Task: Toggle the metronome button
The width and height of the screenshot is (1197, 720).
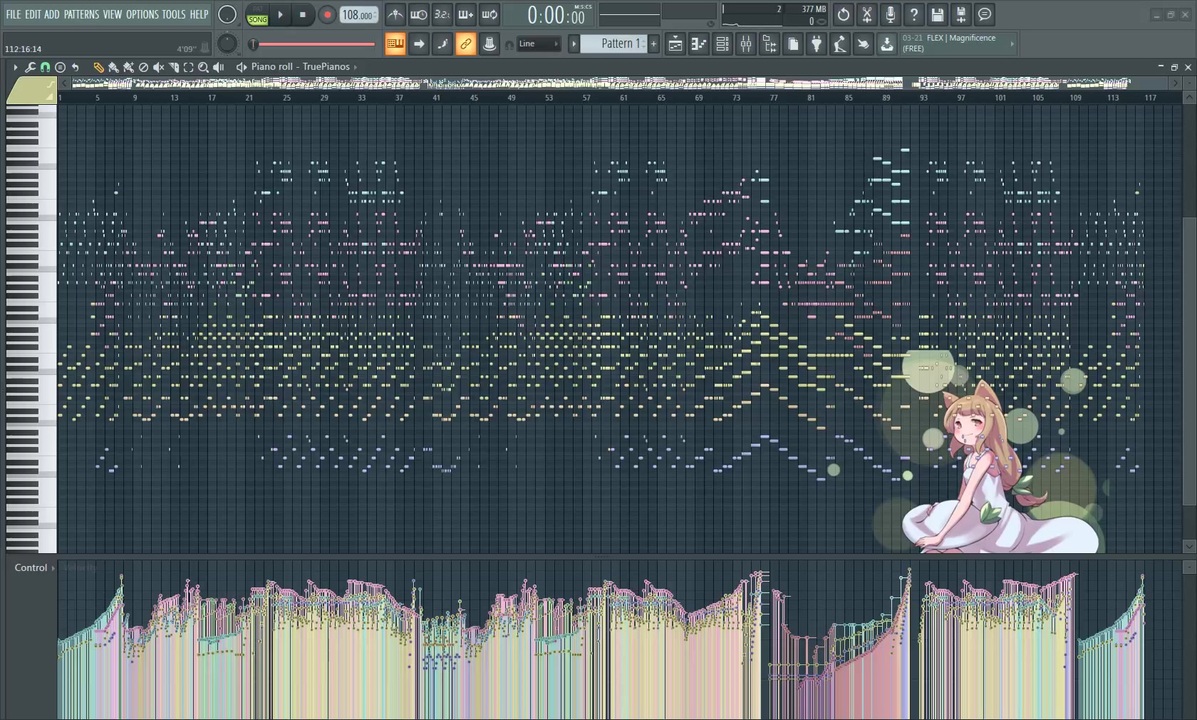Action: 395,15
